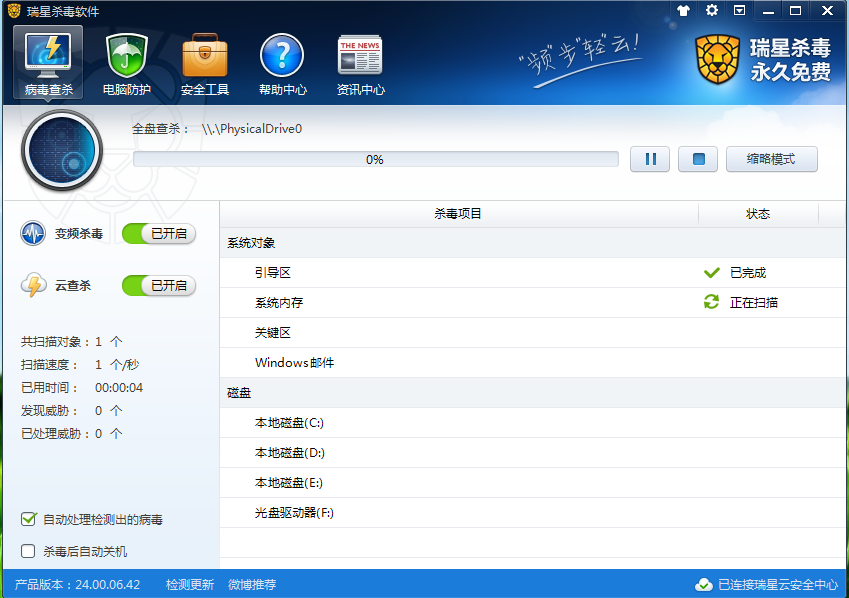The width and height of the screenshot is (849, 598).
Task: Click the 变频杀毒 waveform icon
Action: click(x=33, y=233)
